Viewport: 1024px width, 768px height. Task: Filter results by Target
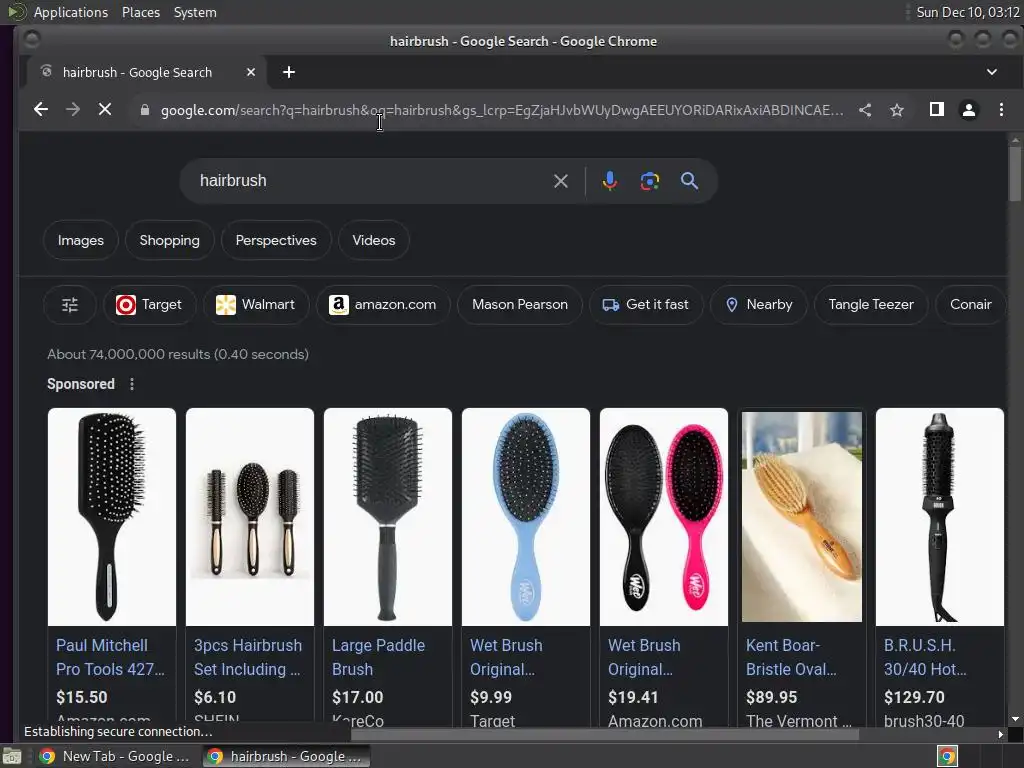[x=150, y=304]
